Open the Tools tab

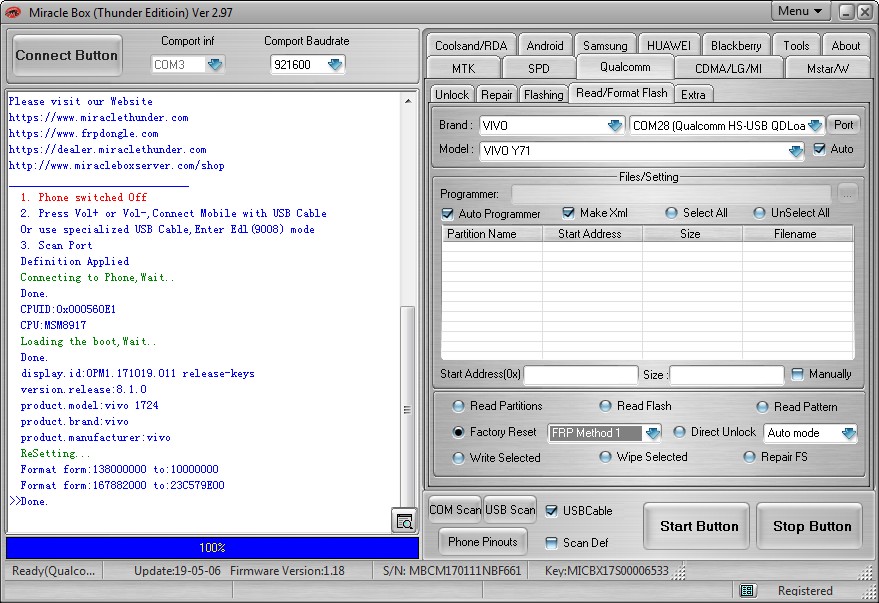coord(796,45)
